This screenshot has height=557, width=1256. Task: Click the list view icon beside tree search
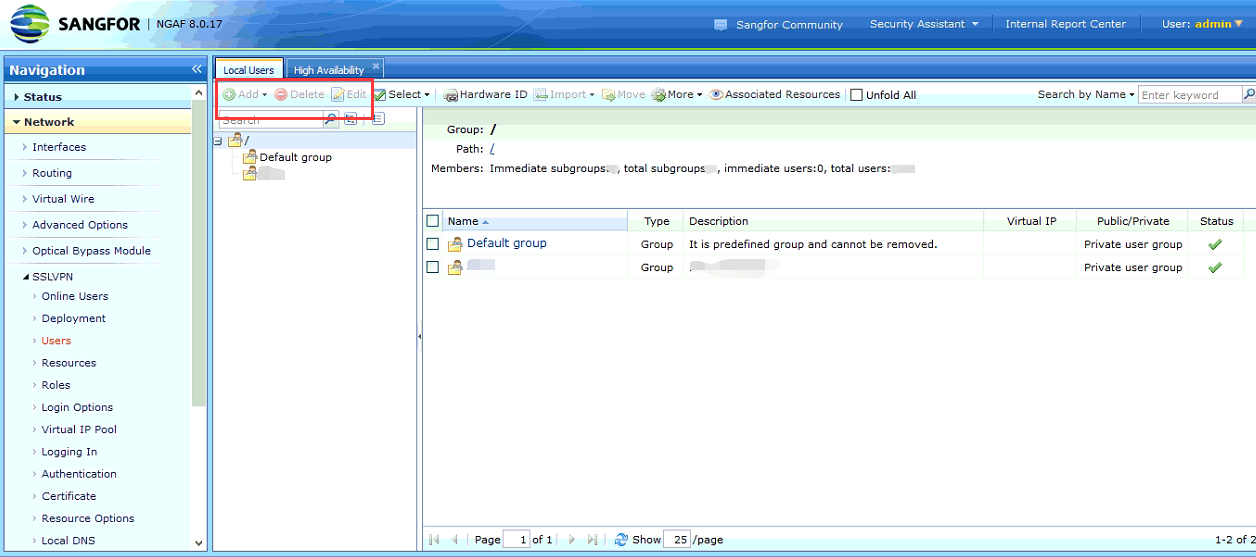pos(378,119)
